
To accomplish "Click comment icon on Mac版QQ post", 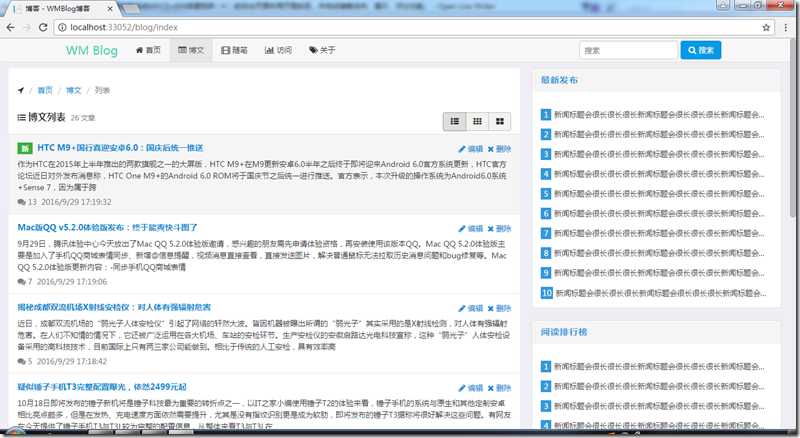I will pyautogui.click(x=21, y=282).
